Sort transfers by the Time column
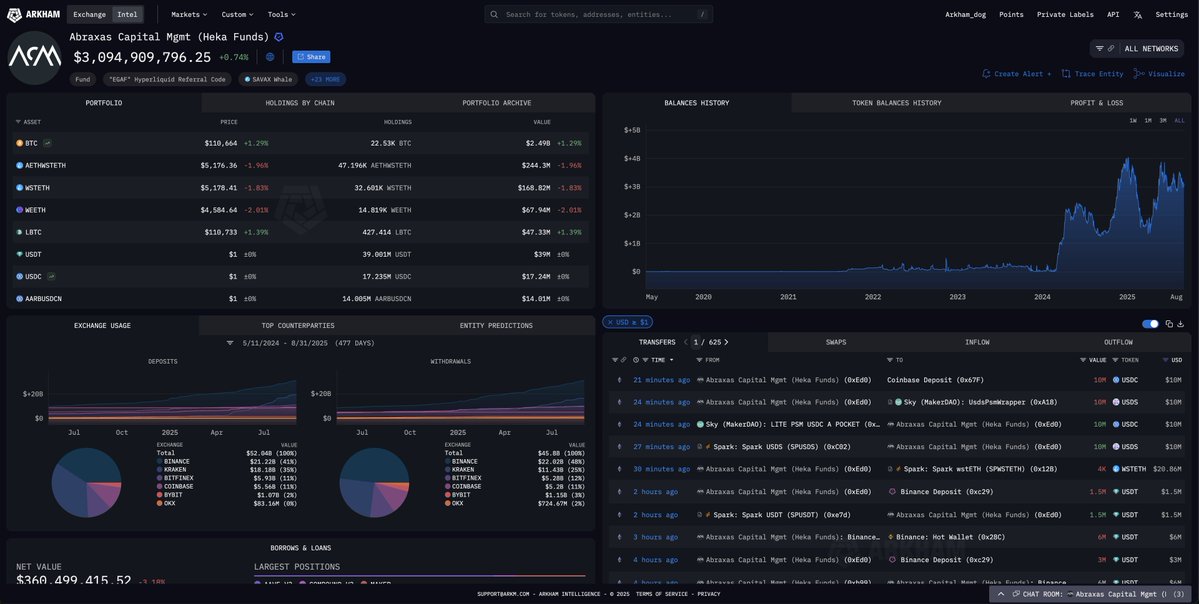The width and height of the screenshot is (1199, 604). tap(658, 360)
